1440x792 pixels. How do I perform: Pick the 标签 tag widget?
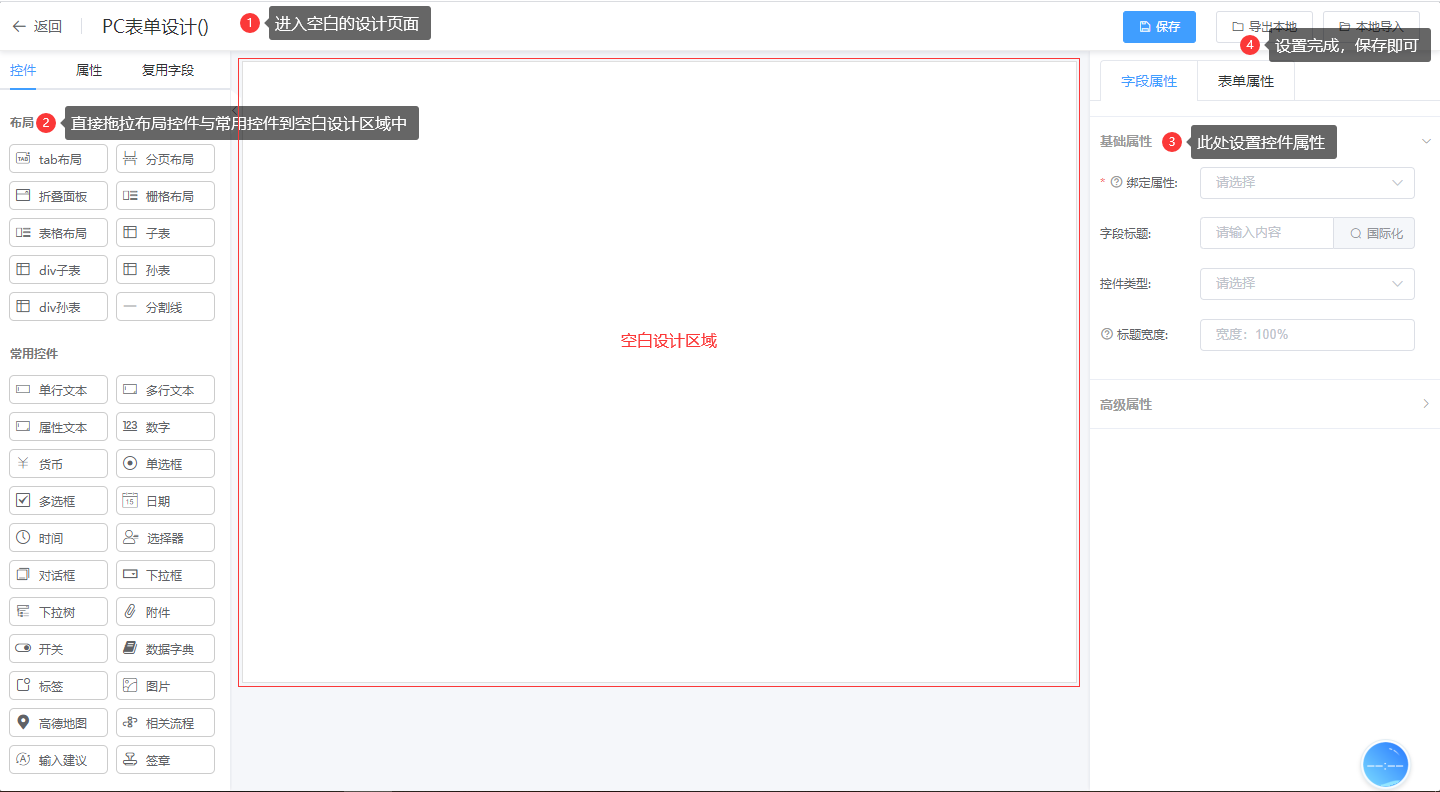(58, 686)
